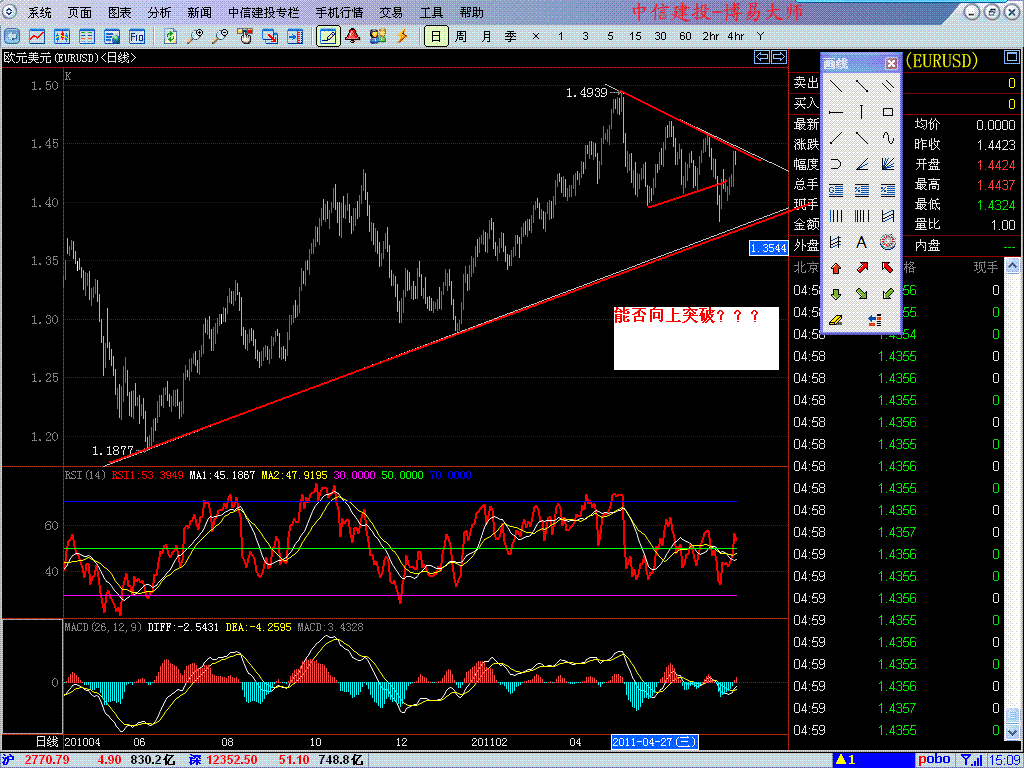This screenshot has width=1024, height=768.
Task: Toggle the drawing pencil toolbar button
Action: pyautogui.click(x=328, y=37)
